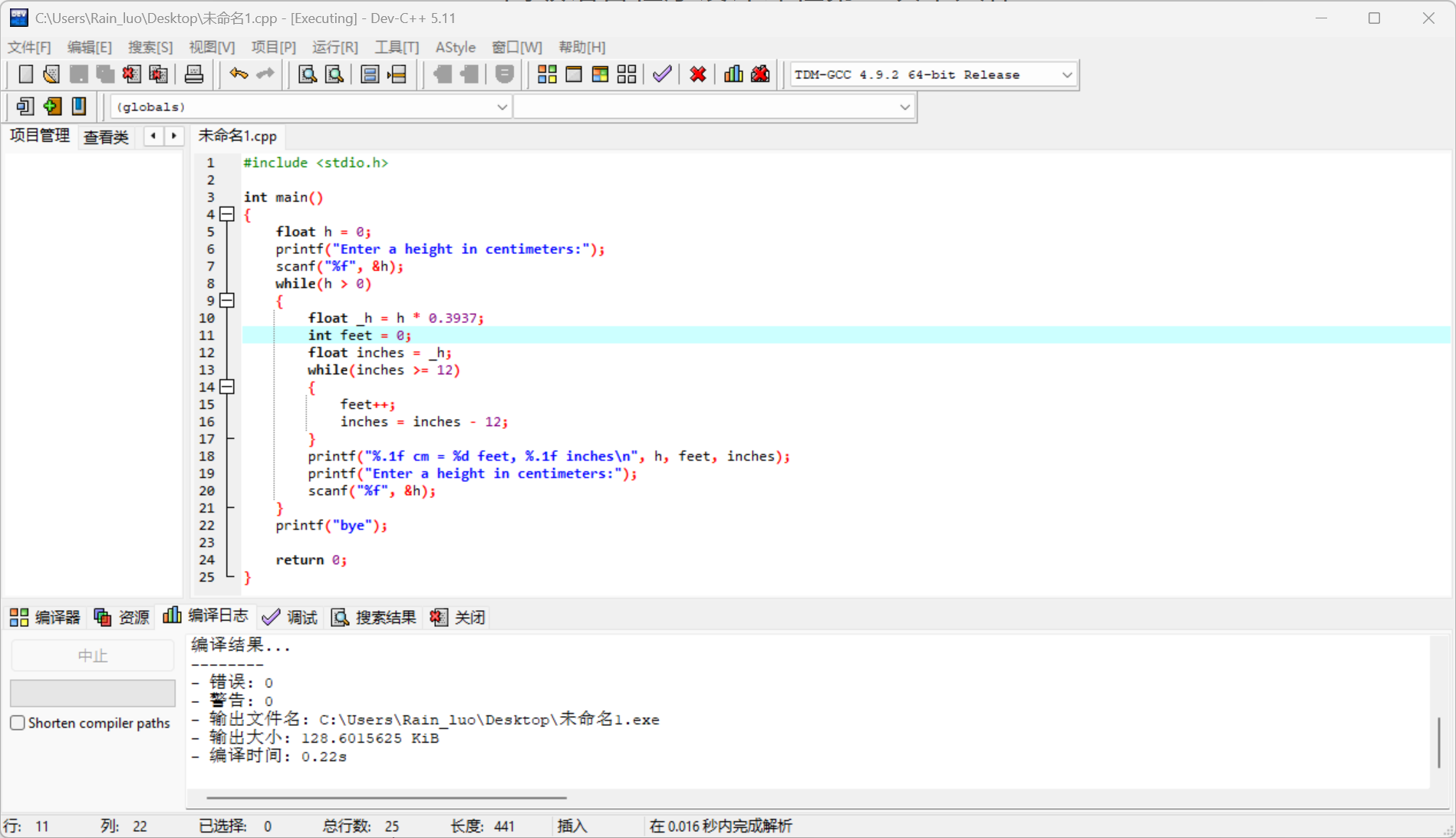Click the compile log horizontal scrollbar
The width and height of the screenshot is (1456, 838).
pyautogui.click(x=387, y=797)
